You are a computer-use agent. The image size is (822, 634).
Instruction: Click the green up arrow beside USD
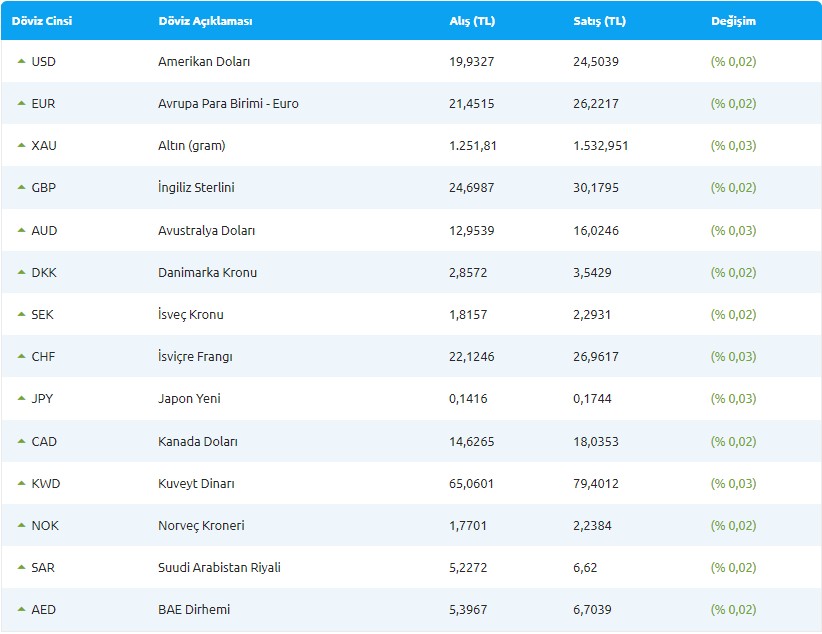click(x=21, y=61)
